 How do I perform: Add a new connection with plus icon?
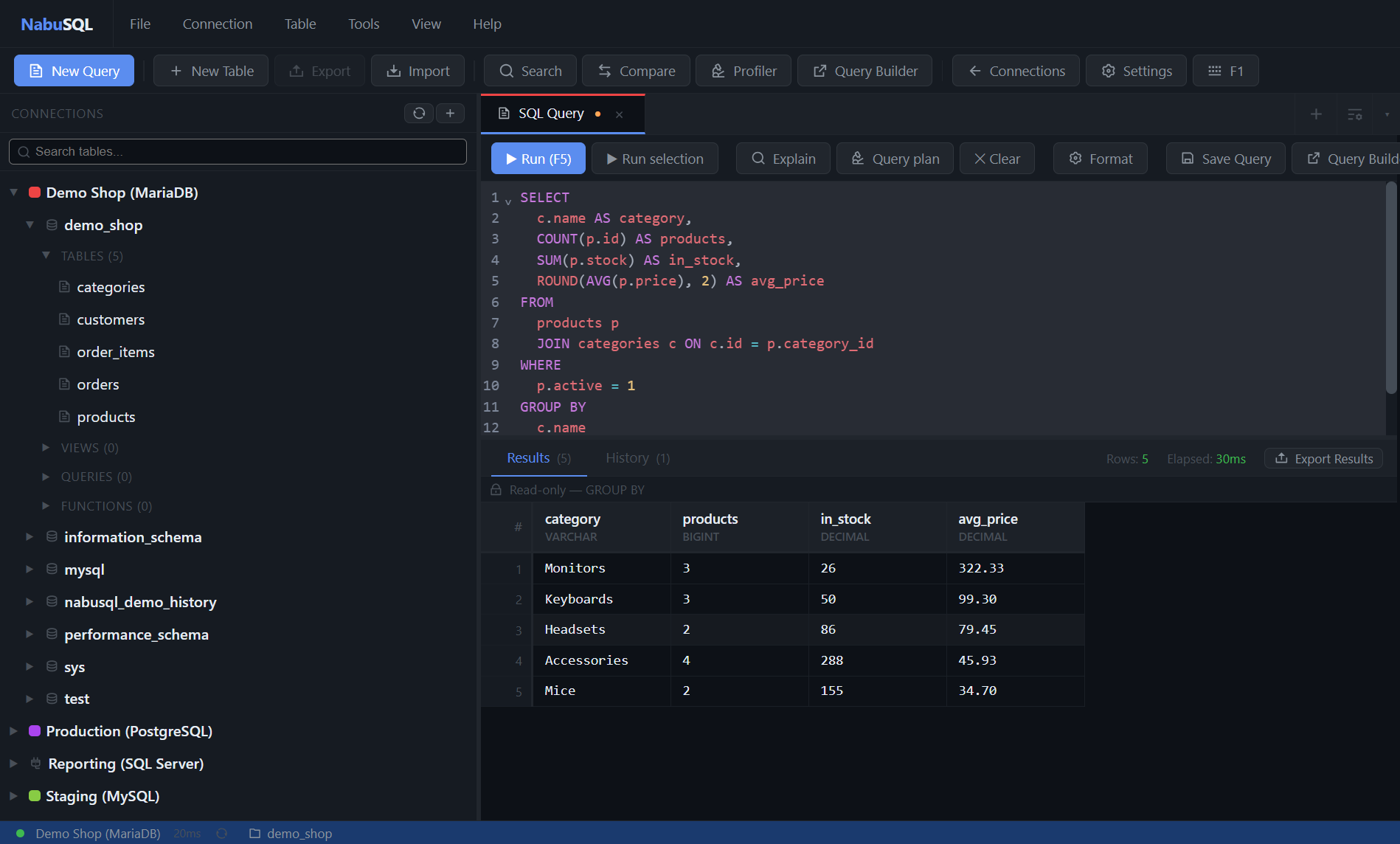[450, 113]
